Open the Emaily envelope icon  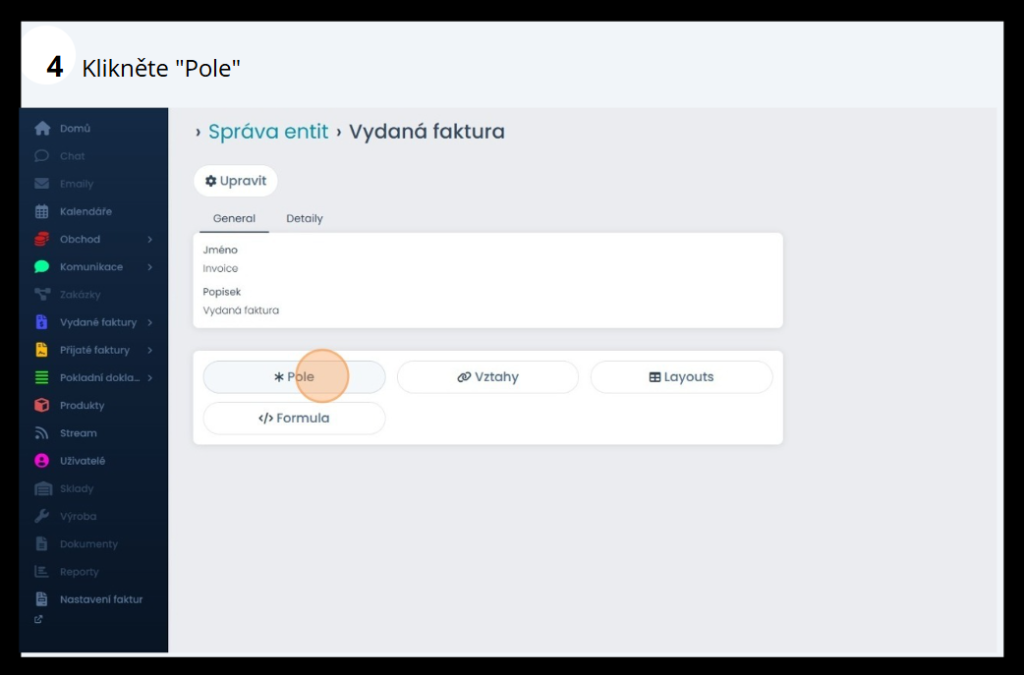pos(42,183)
